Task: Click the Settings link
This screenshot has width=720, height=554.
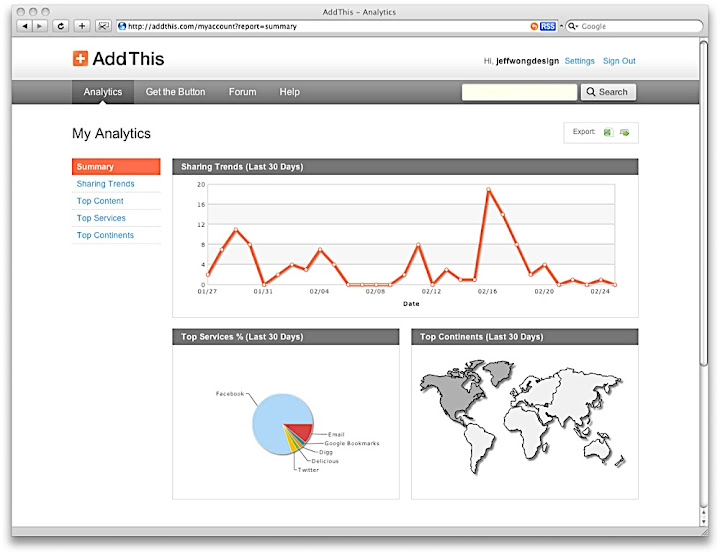Action: 579,61
